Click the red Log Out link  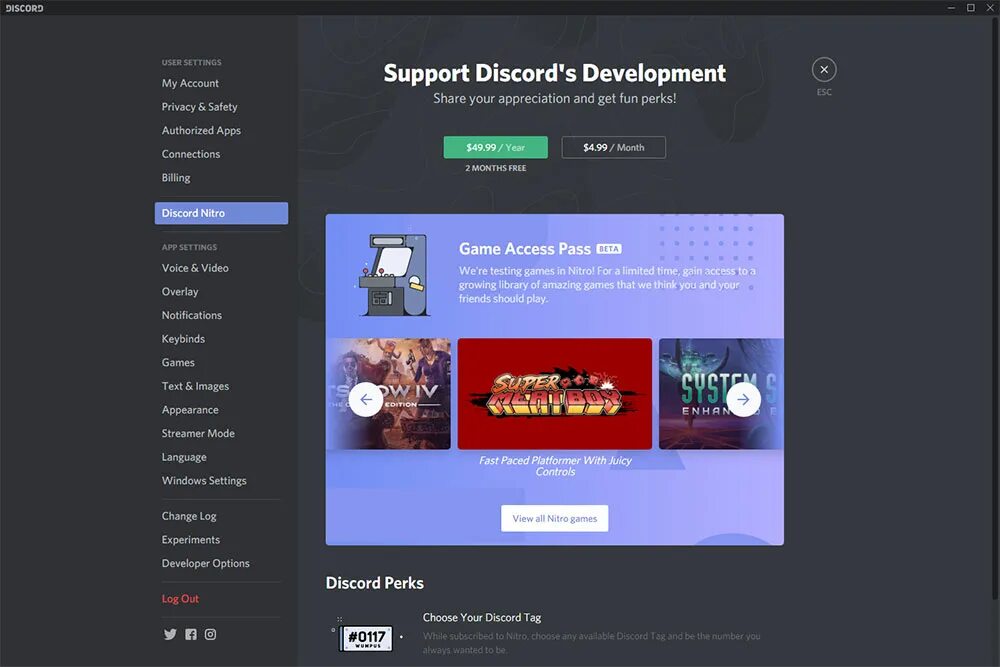180,599
